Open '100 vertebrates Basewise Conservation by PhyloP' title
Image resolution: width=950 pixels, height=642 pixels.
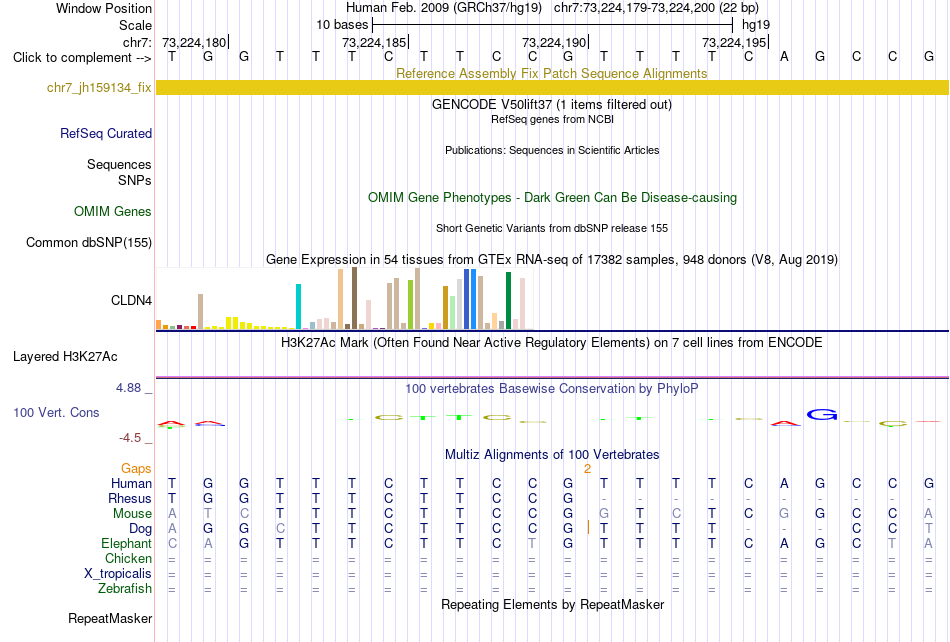pyautogui.click(x=551, y=388)
